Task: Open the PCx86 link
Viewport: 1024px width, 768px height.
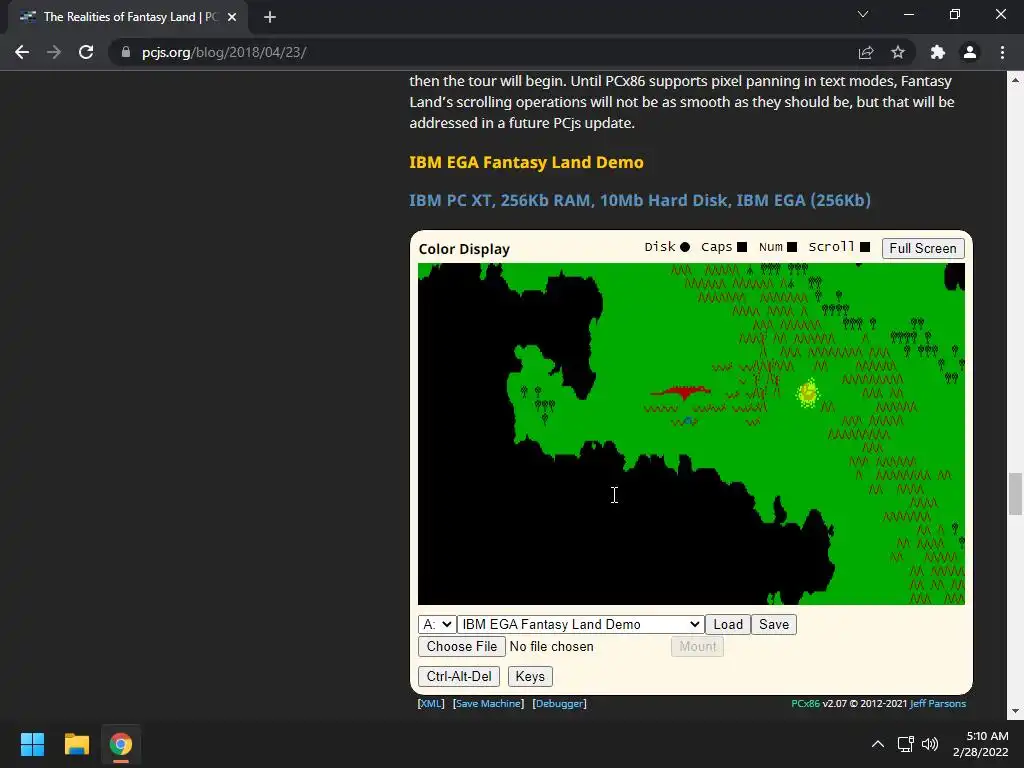Action: pyautogui.click(x=805, y=703)
